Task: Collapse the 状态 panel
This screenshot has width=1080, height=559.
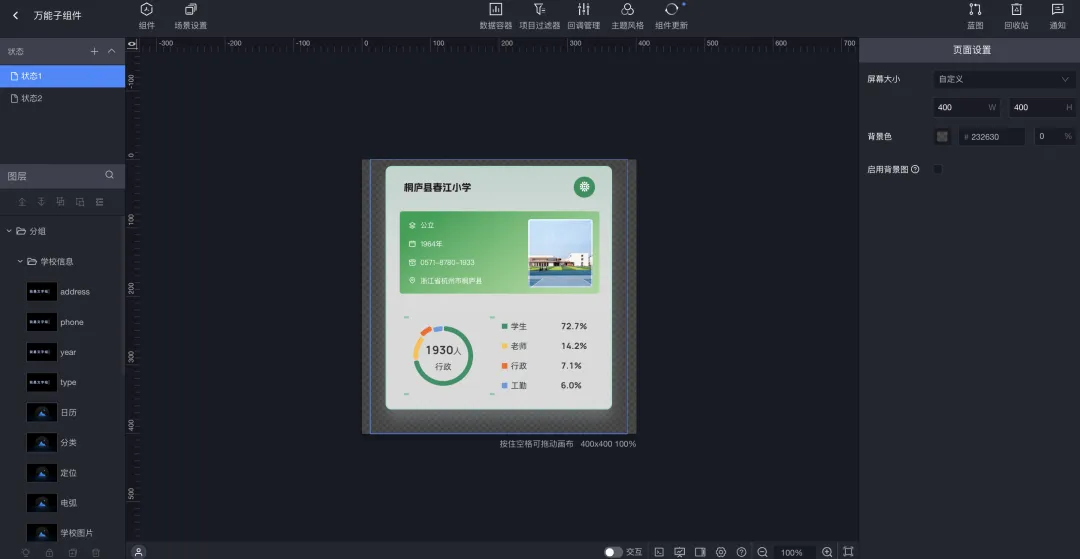Action: click(112, 52)
